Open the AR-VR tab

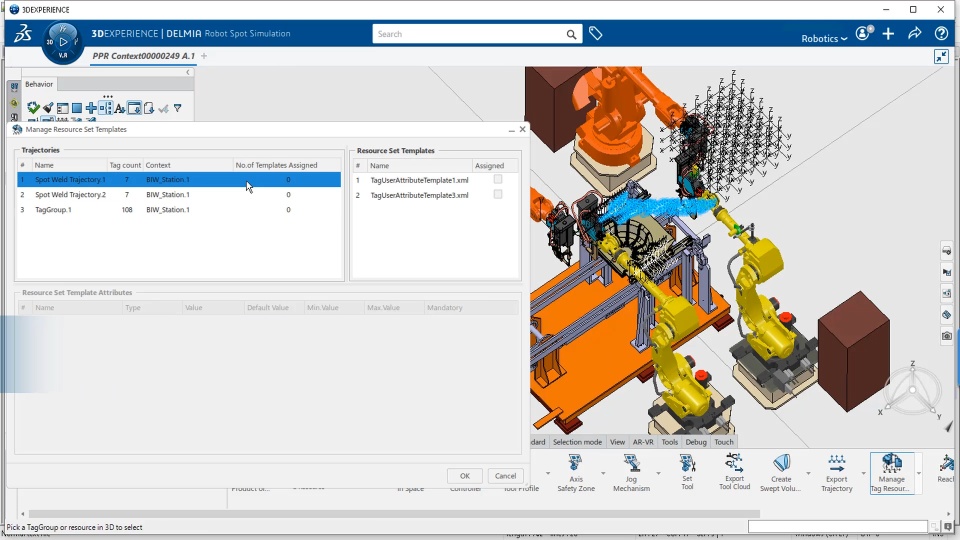coord(643,442)
